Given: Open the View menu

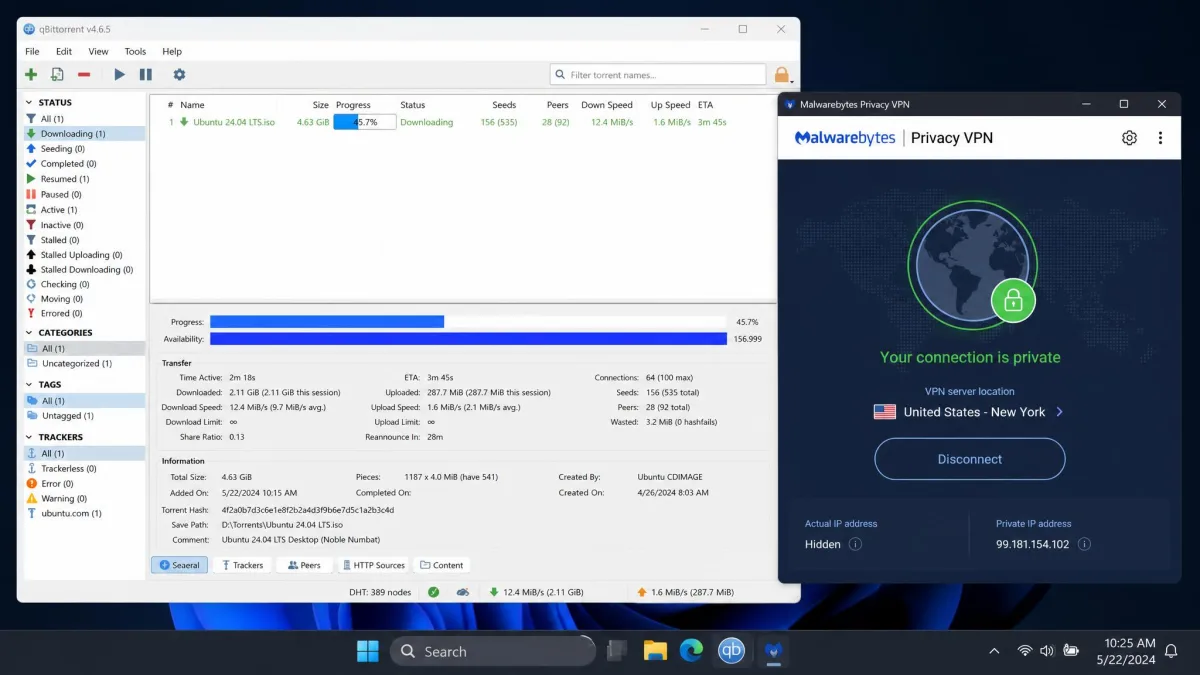Looking at the screenshot, I should [98, 51].
